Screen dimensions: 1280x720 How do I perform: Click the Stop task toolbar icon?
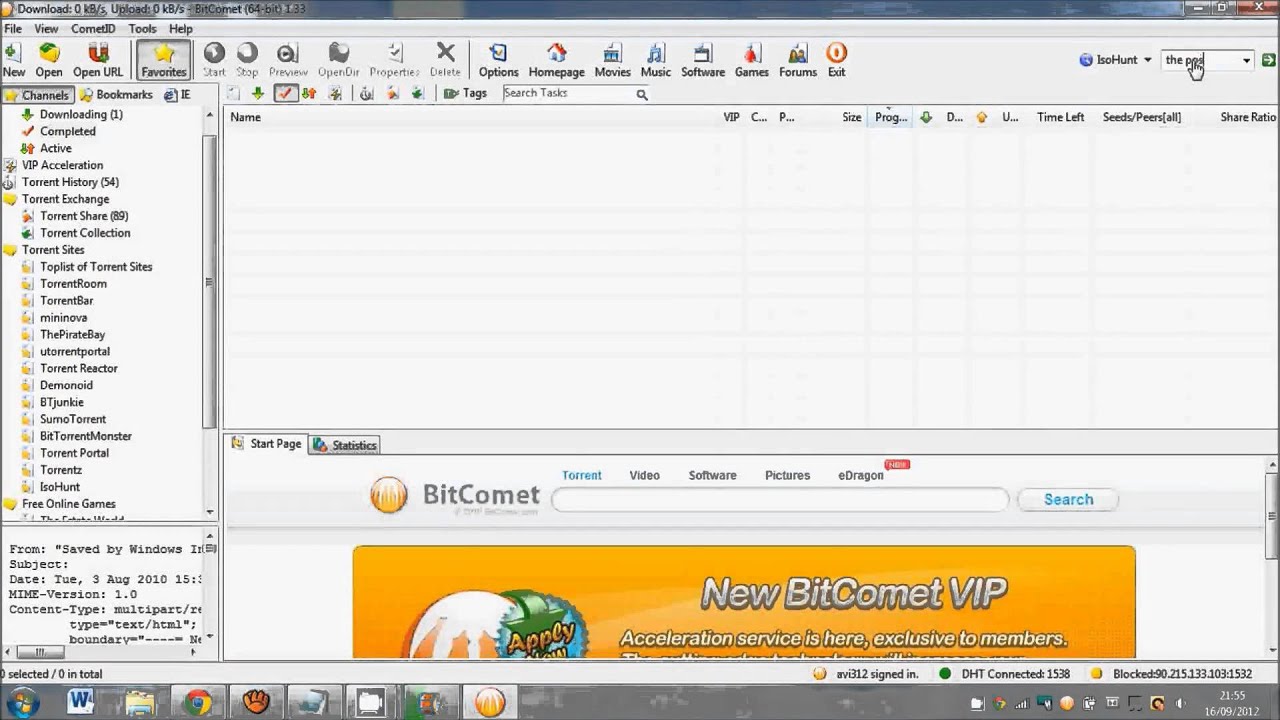pyautogui.click(x=247, y=60)
